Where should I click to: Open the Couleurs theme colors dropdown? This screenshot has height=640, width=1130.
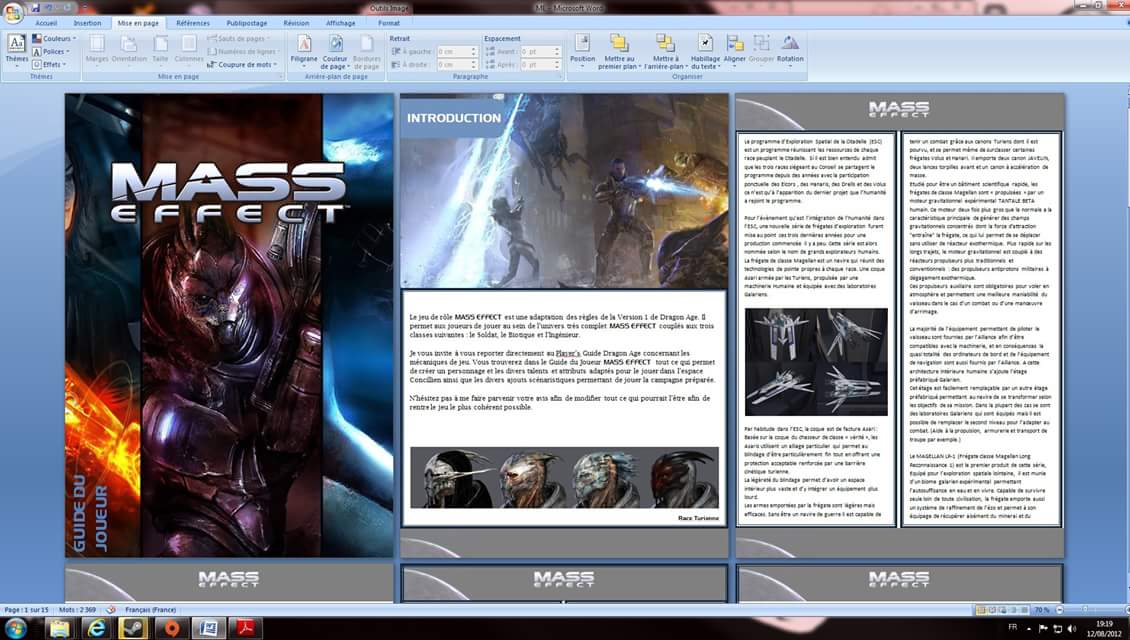54,39
